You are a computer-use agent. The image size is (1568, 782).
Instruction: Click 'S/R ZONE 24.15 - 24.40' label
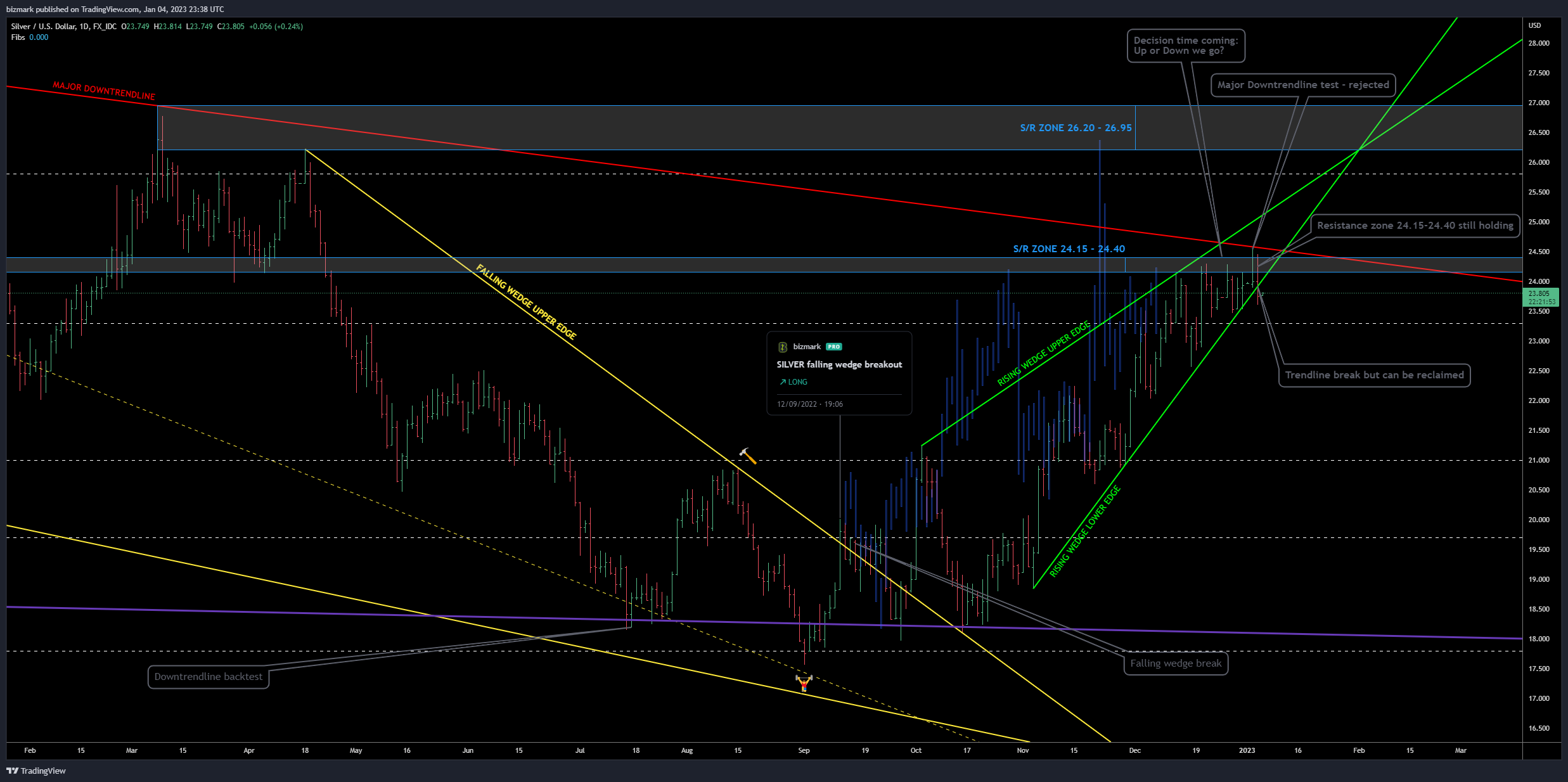(1069, 249)
